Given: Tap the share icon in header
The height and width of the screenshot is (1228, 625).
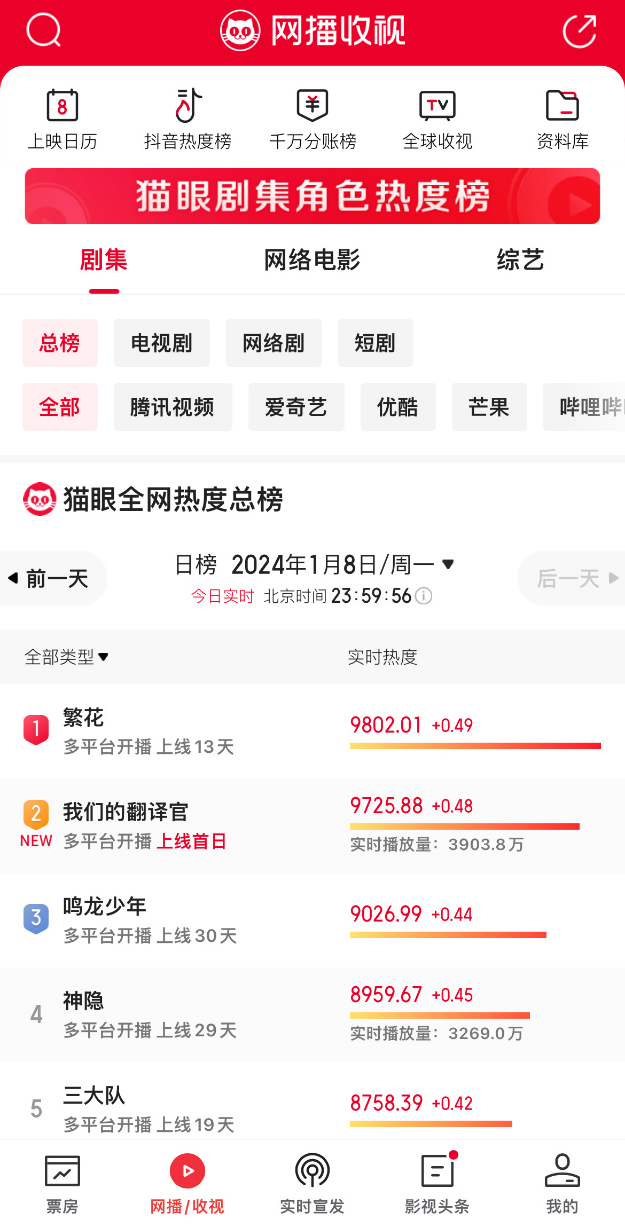Looking at the screenshot, I should (x=579, y=30).
